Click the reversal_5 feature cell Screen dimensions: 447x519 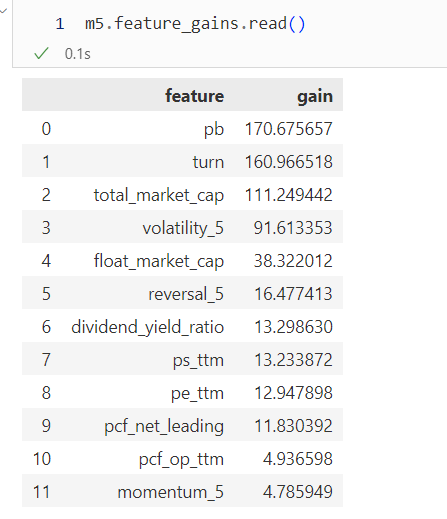click(x=186, y=294)
